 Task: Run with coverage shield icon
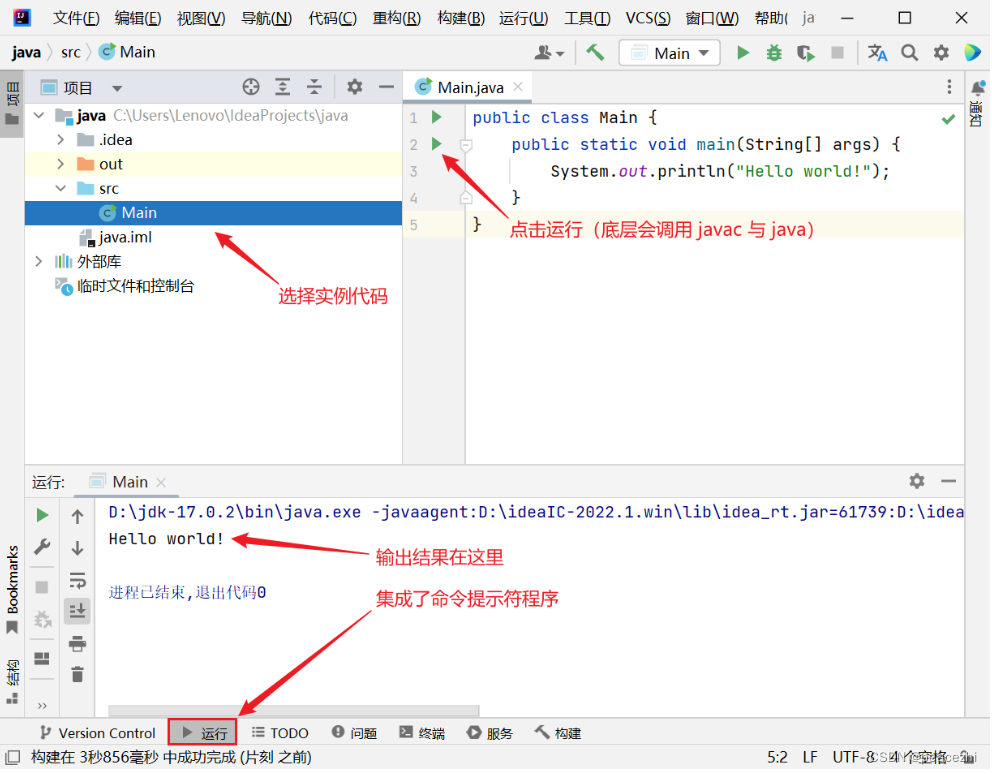pyautogui.click(x=805, y=53)
